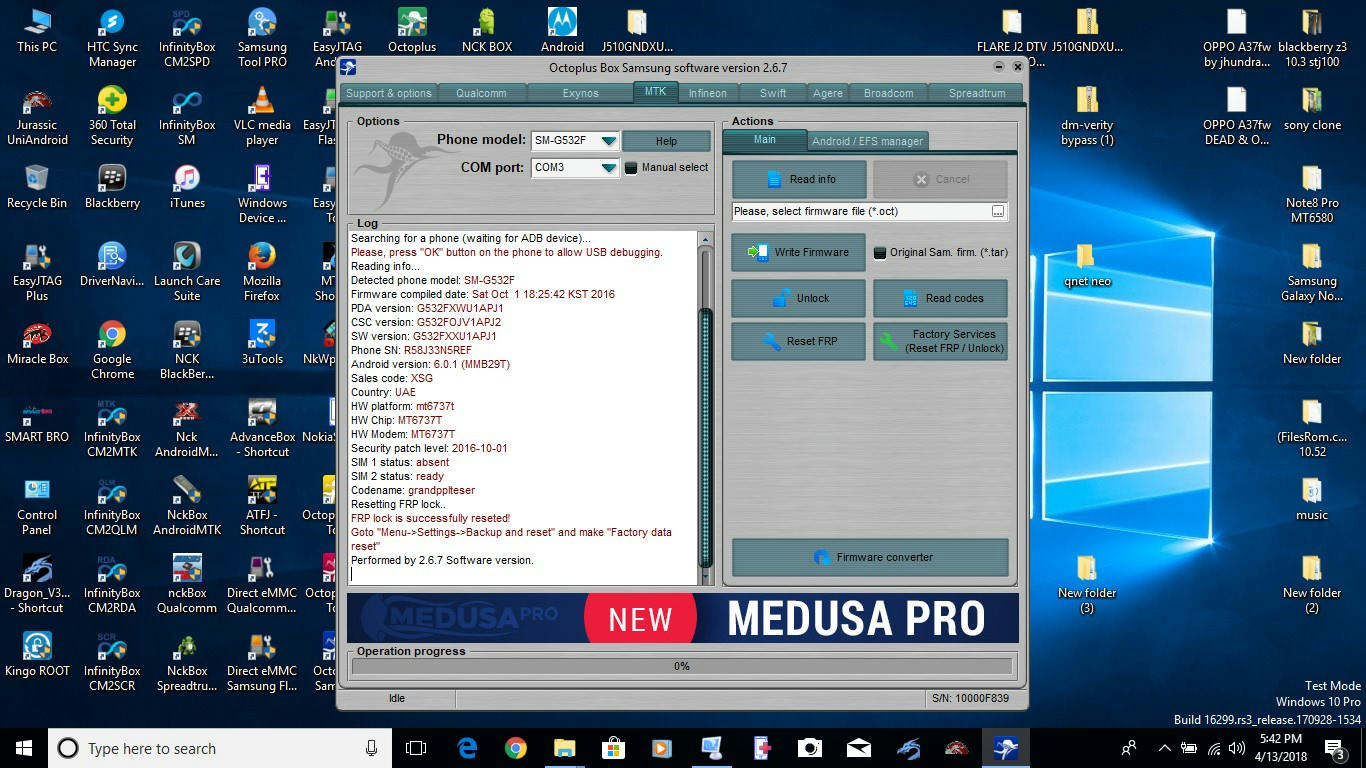The width and height of the screenshot is (1366, 768).
Task: Select the Kingo ROOT desktop icon
Action: coord(37,655)
